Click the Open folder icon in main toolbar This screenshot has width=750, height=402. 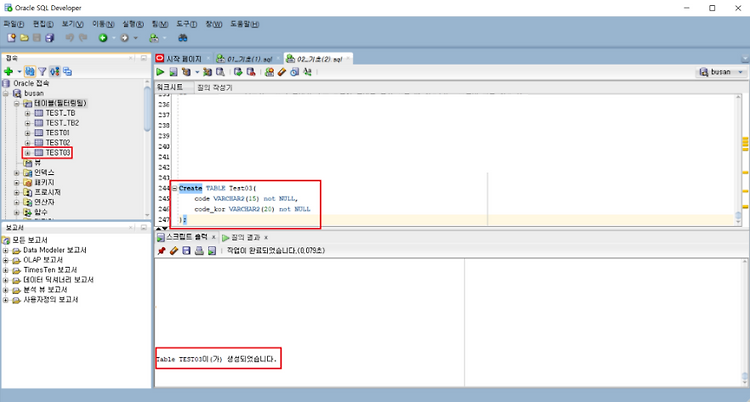coord(24,38)
